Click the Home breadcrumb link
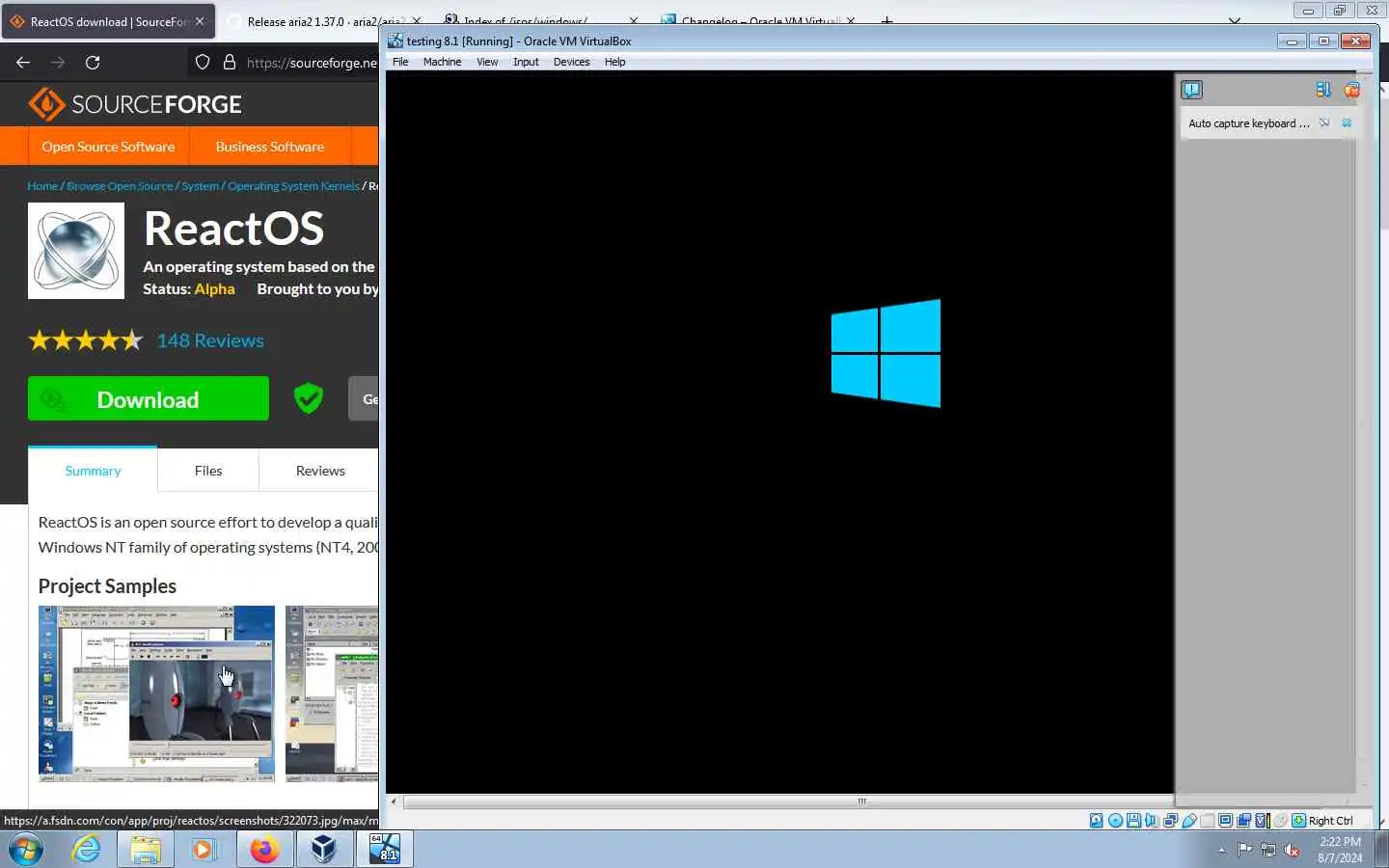The image size is (1389, 868). pos(42,186)
